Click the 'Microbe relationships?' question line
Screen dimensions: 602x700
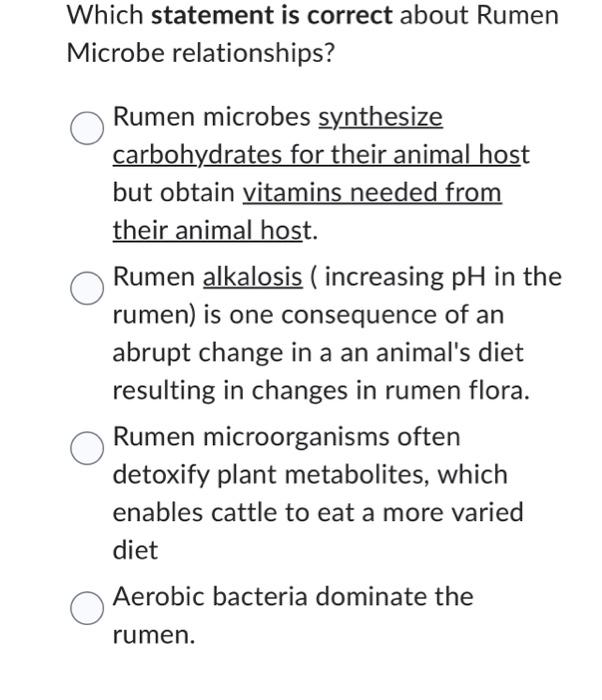pyautogui.click(x=201, y=53)
